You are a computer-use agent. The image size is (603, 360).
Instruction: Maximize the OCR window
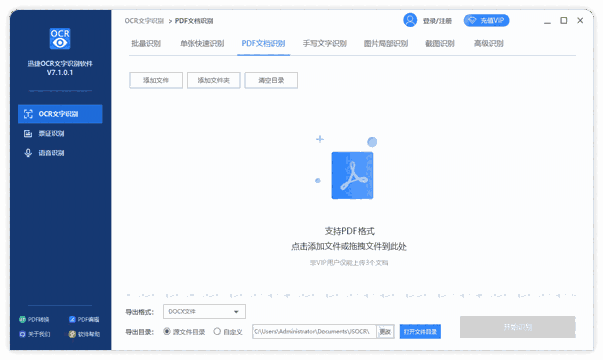tap(564, 20)
